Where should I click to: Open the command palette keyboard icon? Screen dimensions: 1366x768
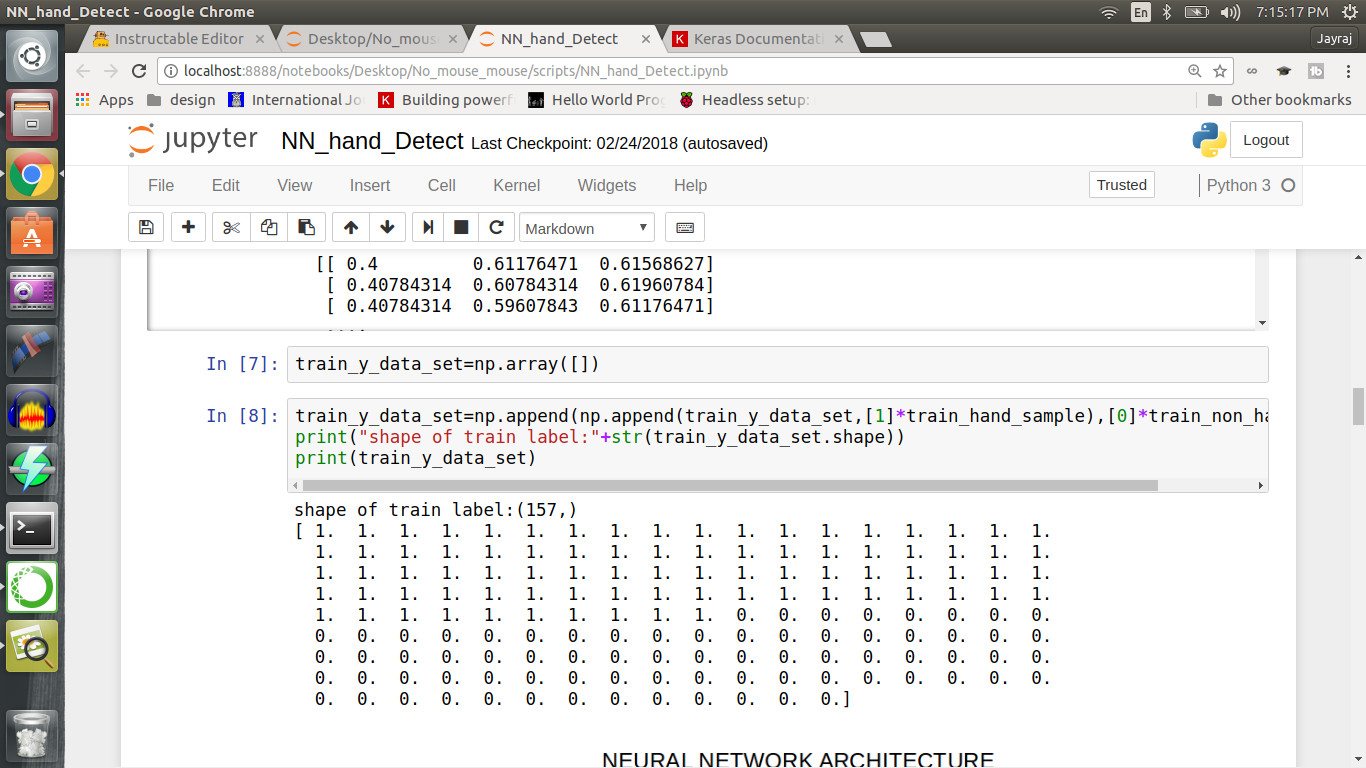tap(685, 227)
